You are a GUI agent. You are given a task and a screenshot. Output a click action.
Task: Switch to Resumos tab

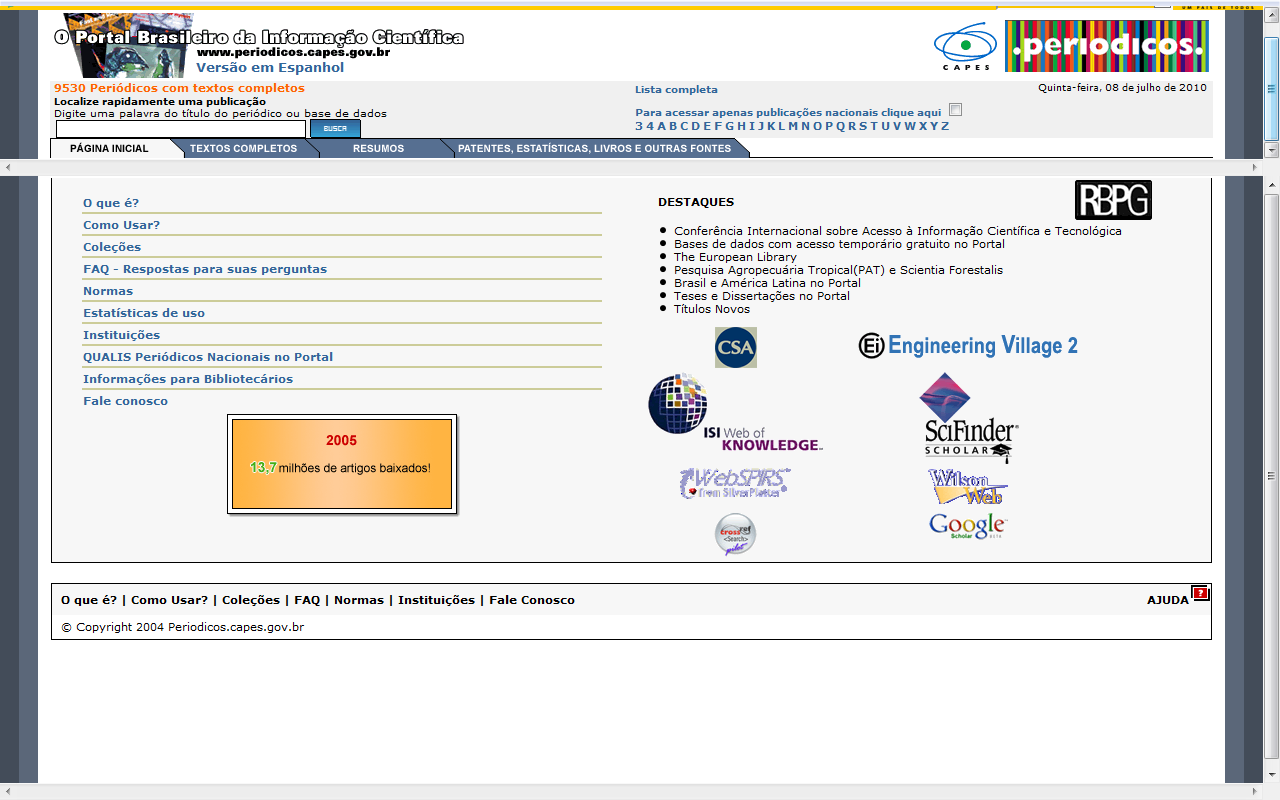point(378,148)
